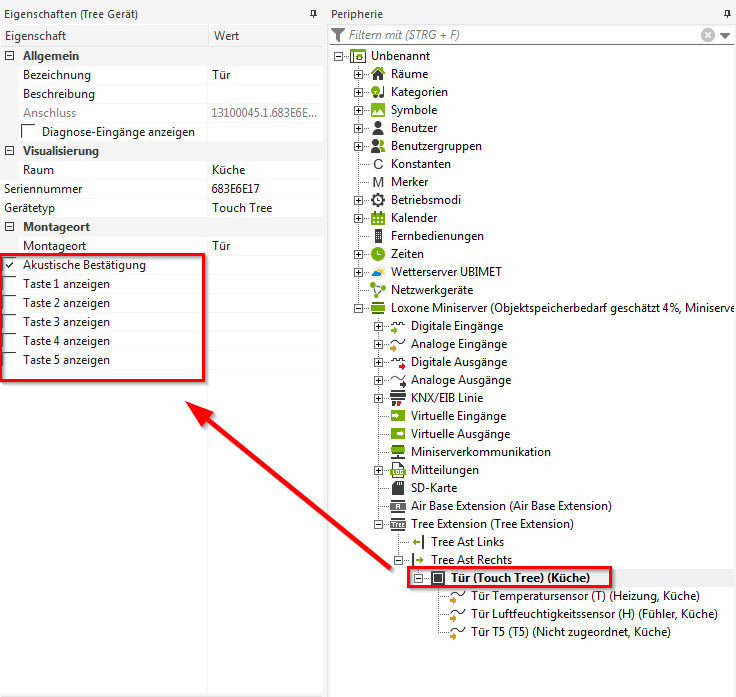736x697 pixels.
Task: Click the Gerätetyp value Touch Tree
Action: [x=266, y=208]
